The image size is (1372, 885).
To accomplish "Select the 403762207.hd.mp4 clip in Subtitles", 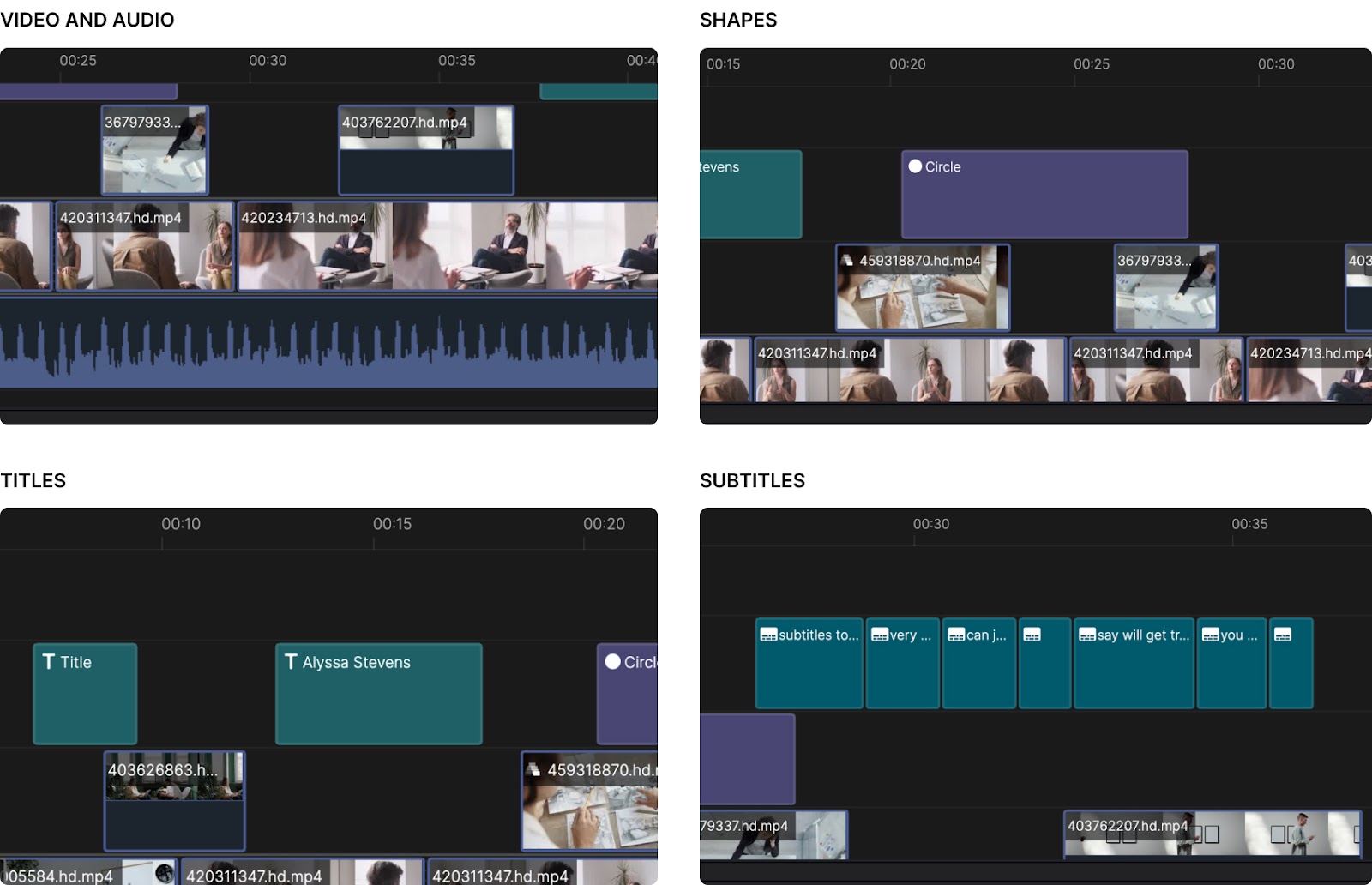I will point(1213,834).
